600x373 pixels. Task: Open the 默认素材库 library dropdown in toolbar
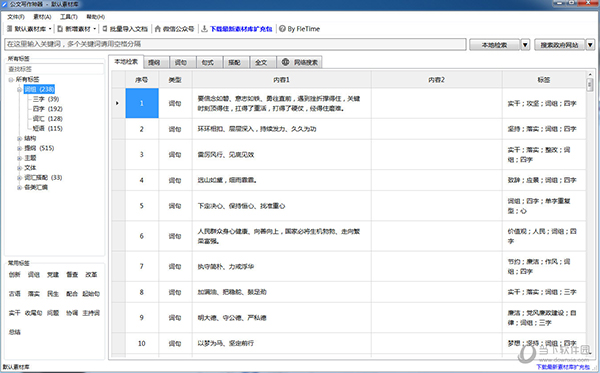coord(29,29)
